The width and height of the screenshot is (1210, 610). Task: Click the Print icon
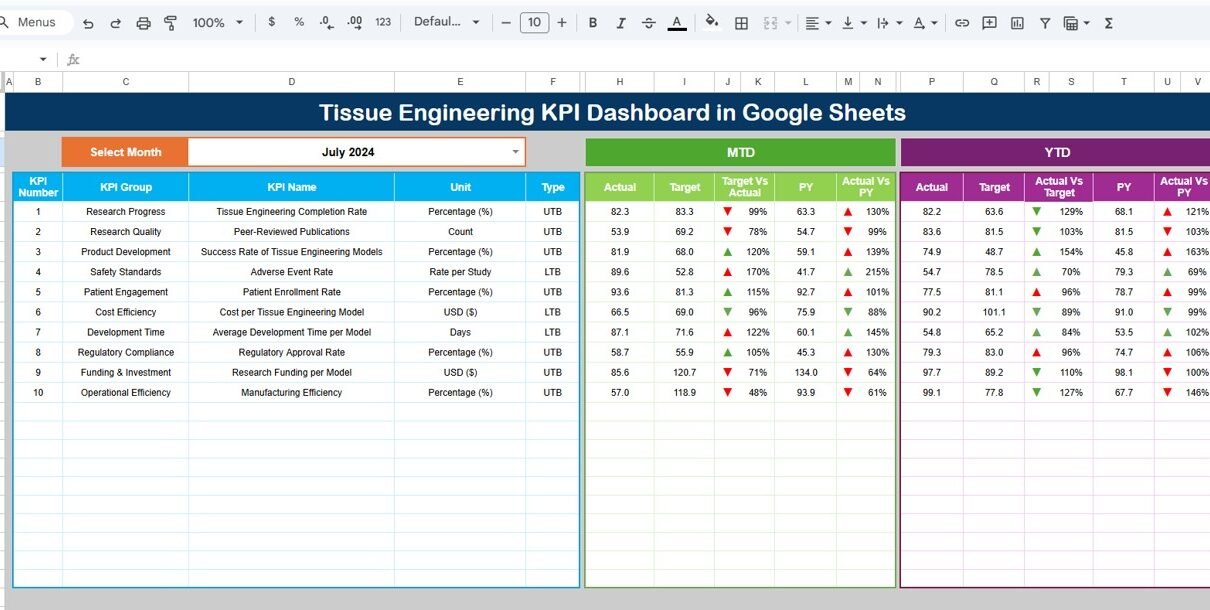point(143,23)
